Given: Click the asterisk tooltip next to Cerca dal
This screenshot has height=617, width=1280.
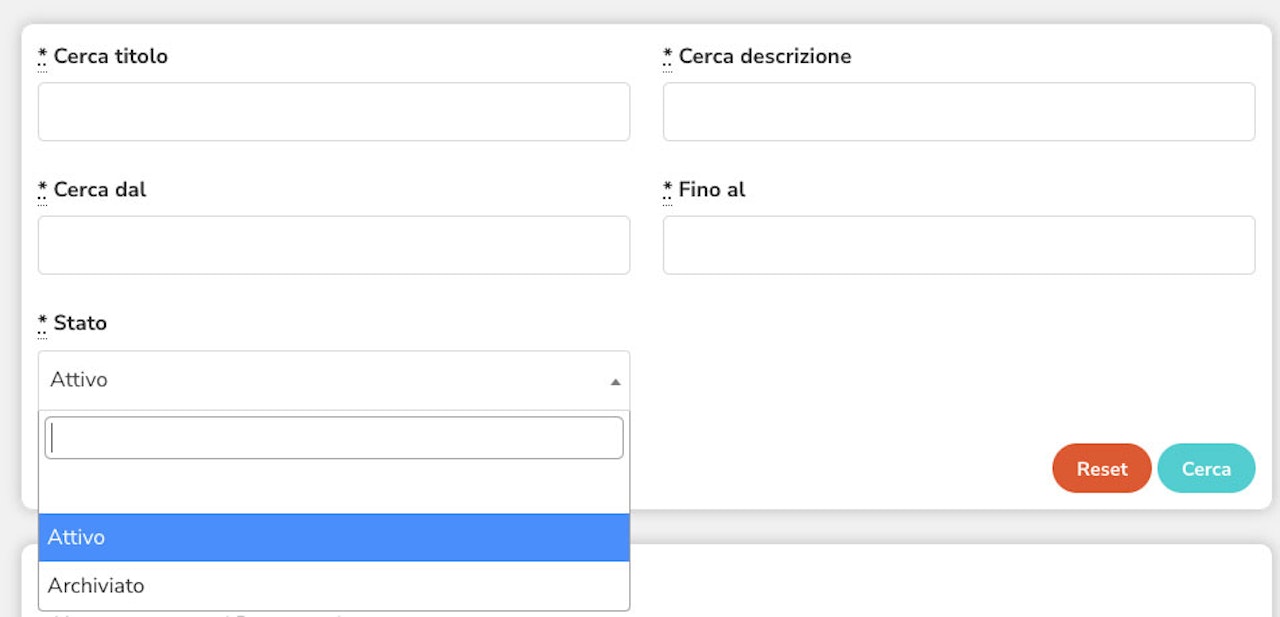Looking at the screenshot, I should point(41,188).
